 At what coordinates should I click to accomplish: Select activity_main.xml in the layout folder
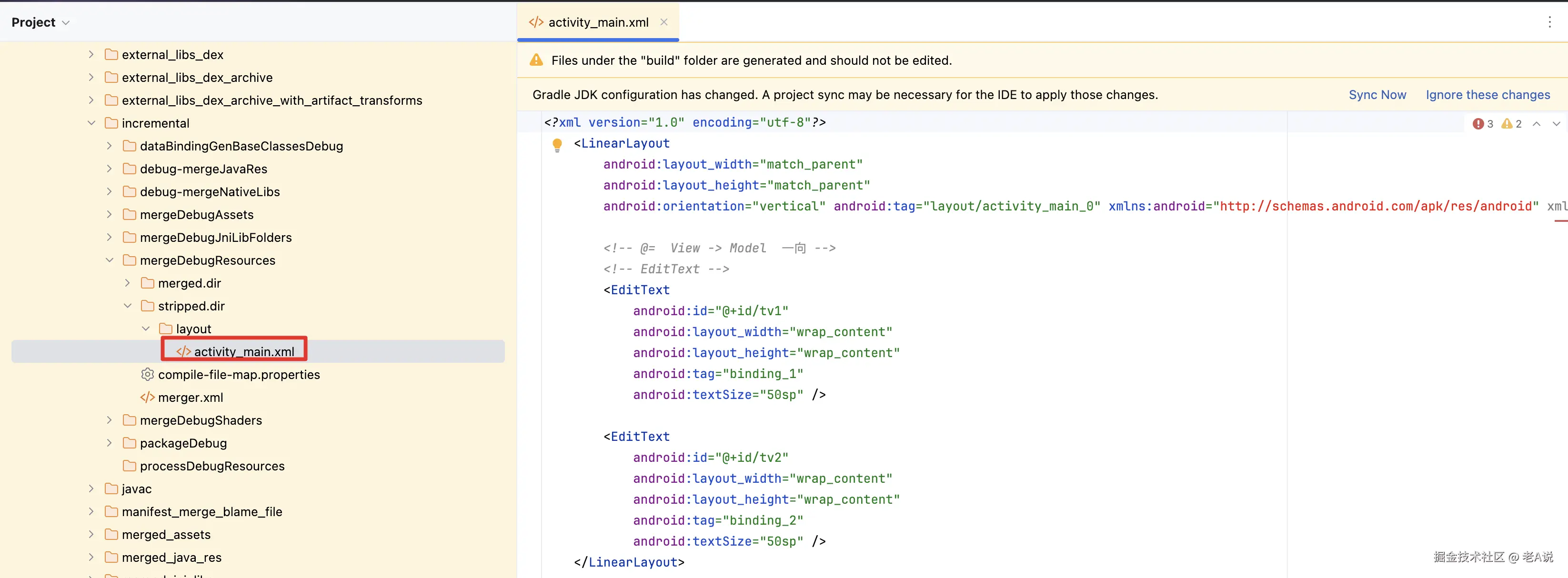pyautogui.click(x=243, y=352)
